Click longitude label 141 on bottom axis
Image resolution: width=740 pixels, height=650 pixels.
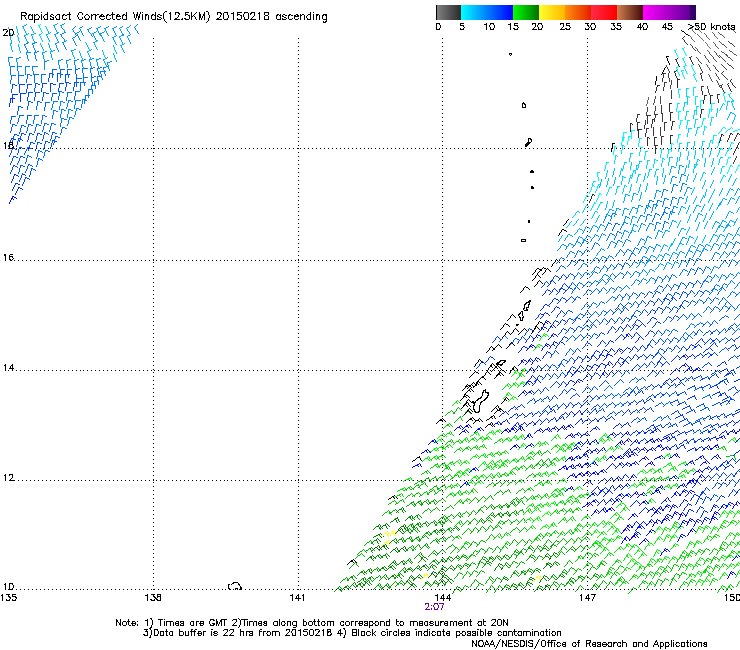297,598
